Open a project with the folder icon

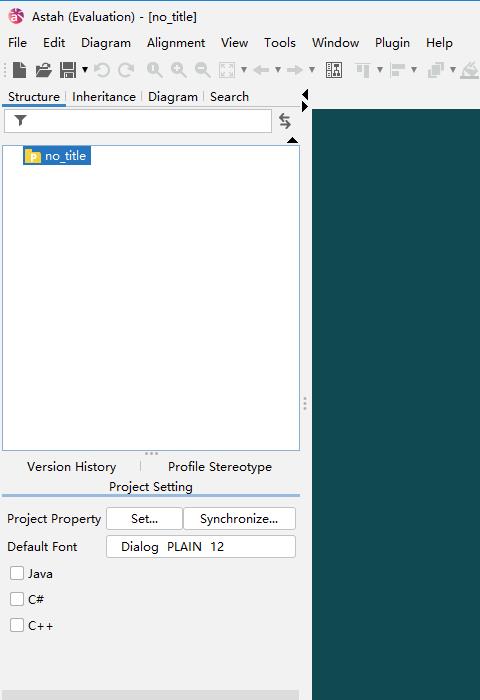tap(44, 70)
